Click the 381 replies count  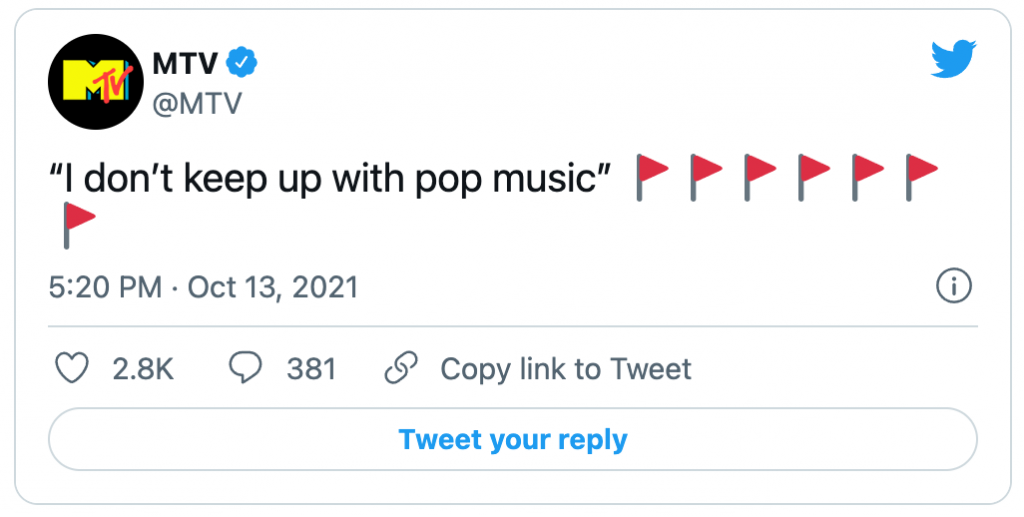(x=311, y=369)
